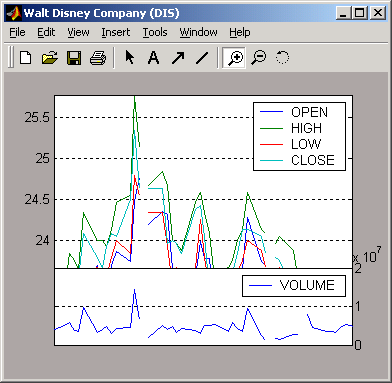The image size is (392, 383).
Task: Click the red LOW line sample in legend
Action: point(271,144)
